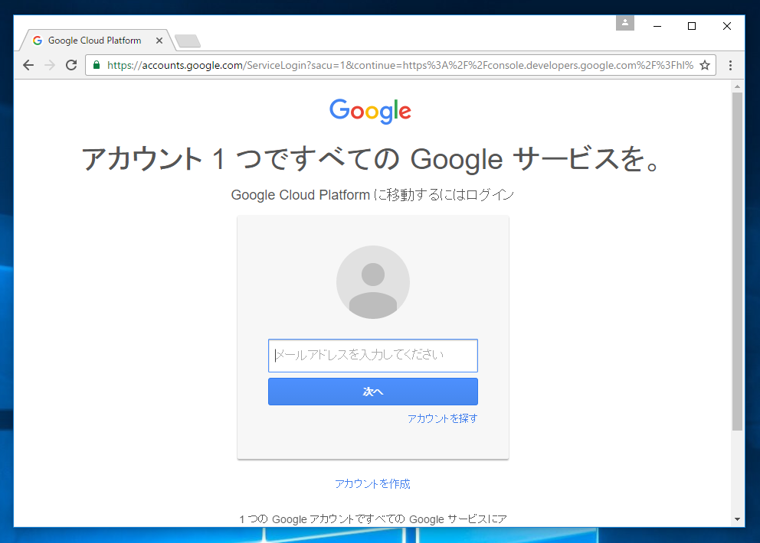Click the scrollbar down arrow
760x543 pixels.
737,519
